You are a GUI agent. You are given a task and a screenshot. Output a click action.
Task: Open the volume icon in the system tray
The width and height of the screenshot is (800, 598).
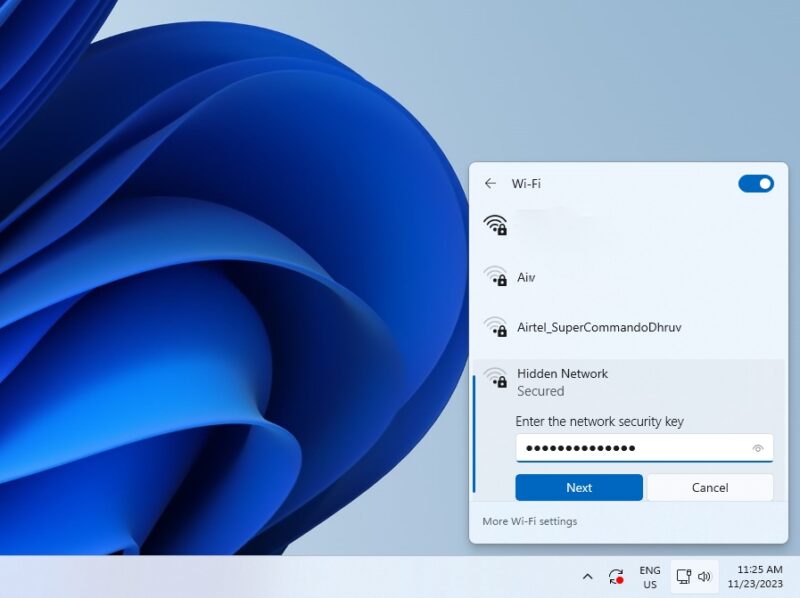pyautogui.click(x=706, y=577)
